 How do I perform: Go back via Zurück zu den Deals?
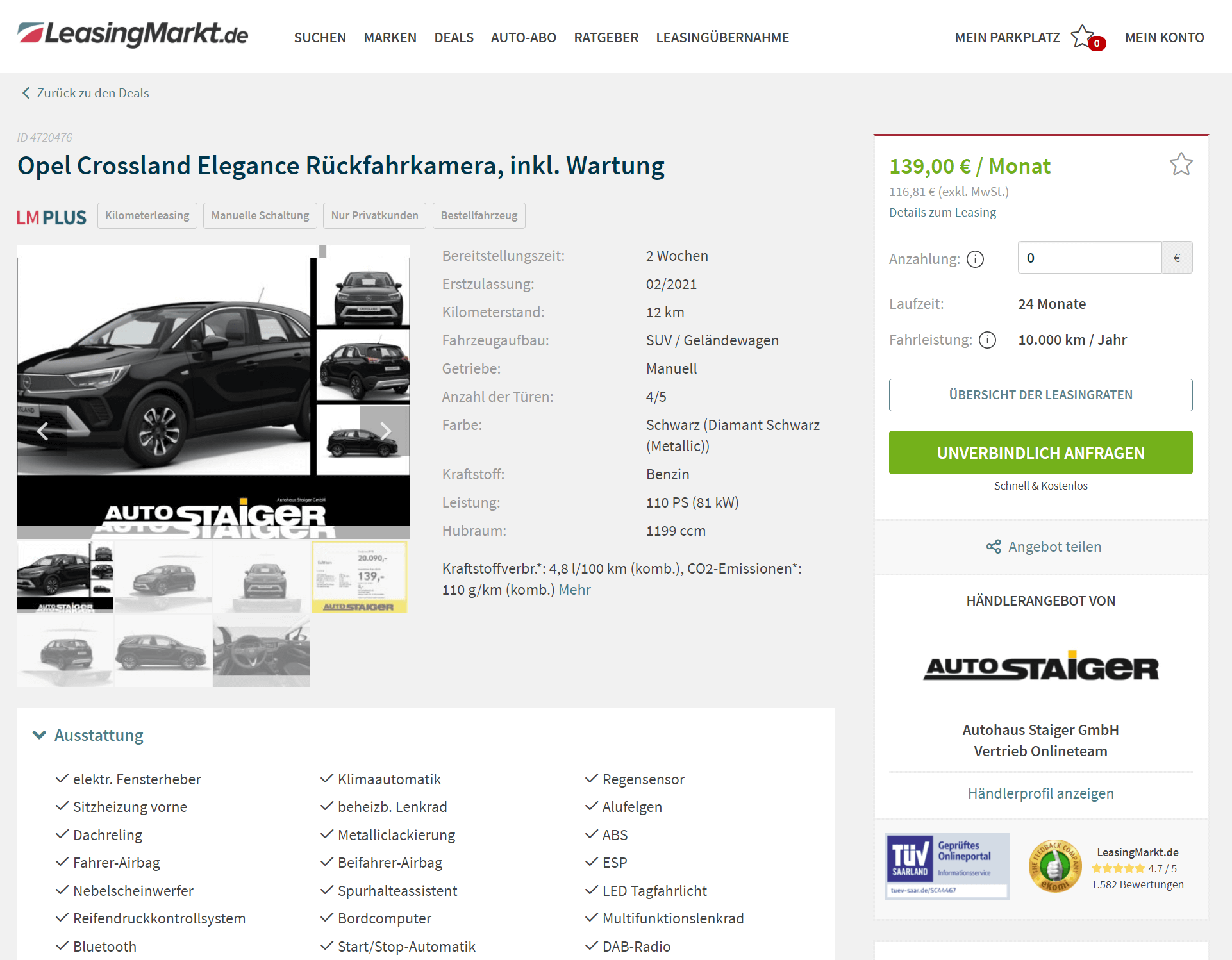(x=93, y=93)
